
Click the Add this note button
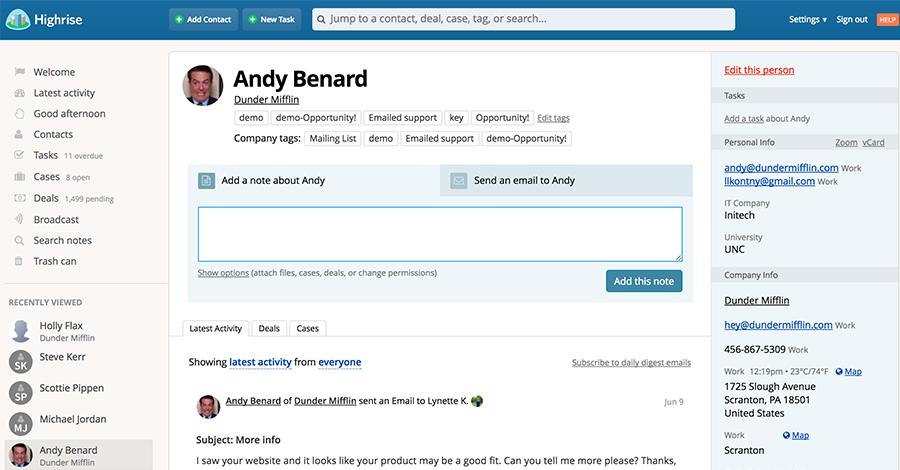point(644,281)
